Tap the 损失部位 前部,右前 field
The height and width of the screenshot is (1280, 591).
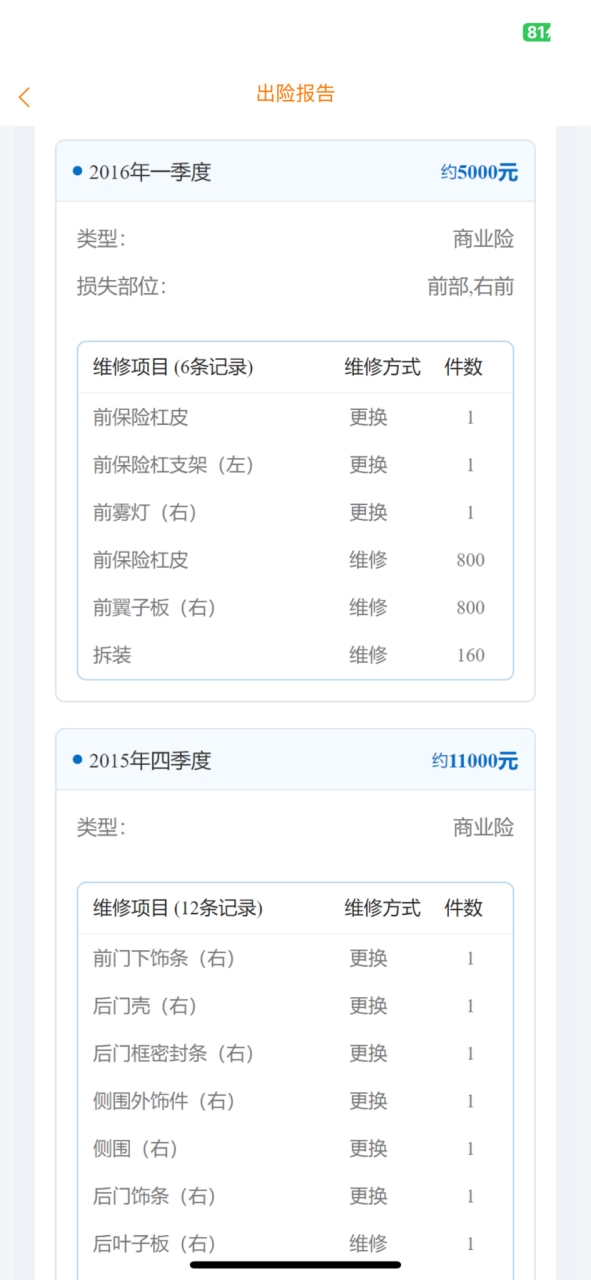click(x=295, y=287)
